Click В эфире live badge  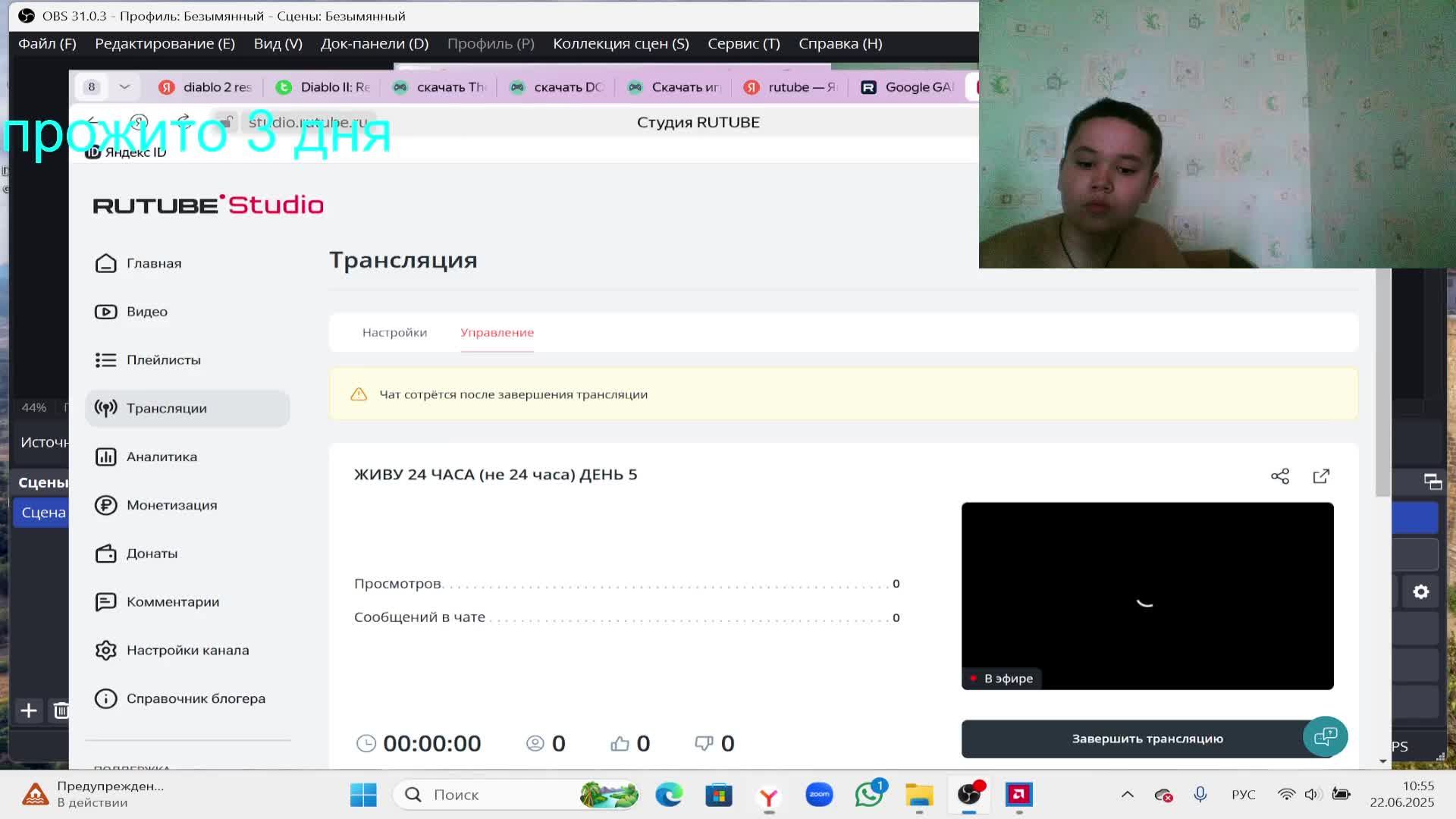(x=1003, y=678)
